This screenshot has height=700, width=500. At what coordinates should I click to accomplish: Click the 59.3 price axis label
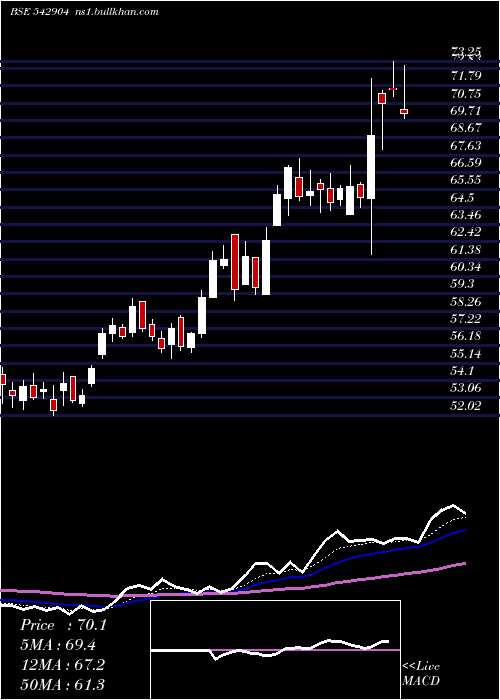[x=463, y=284]
